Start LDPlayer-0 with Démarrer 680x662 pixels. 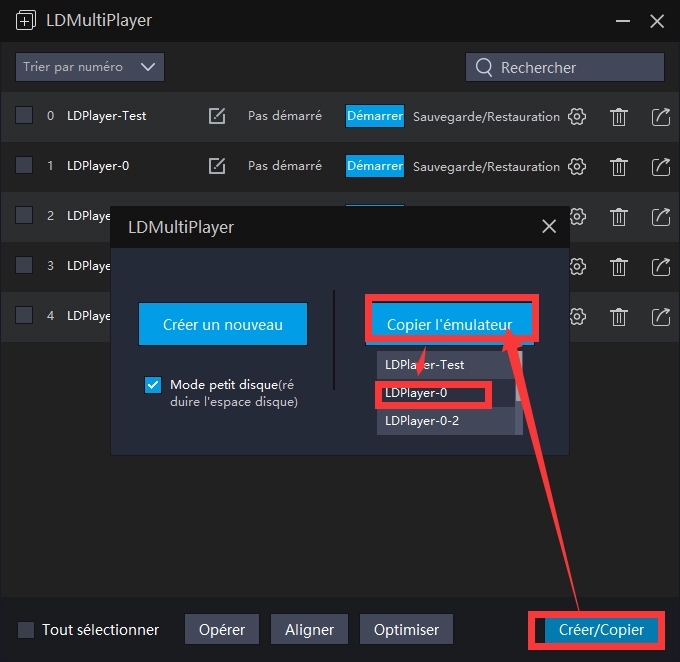coord(375,166)
